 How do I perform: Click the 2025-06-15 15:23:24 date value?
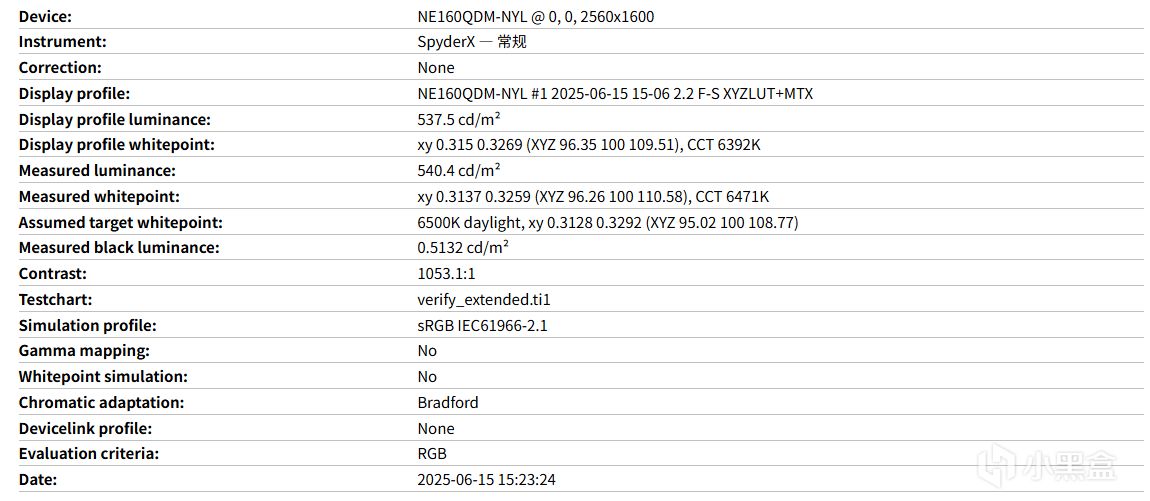coord(486,480)
